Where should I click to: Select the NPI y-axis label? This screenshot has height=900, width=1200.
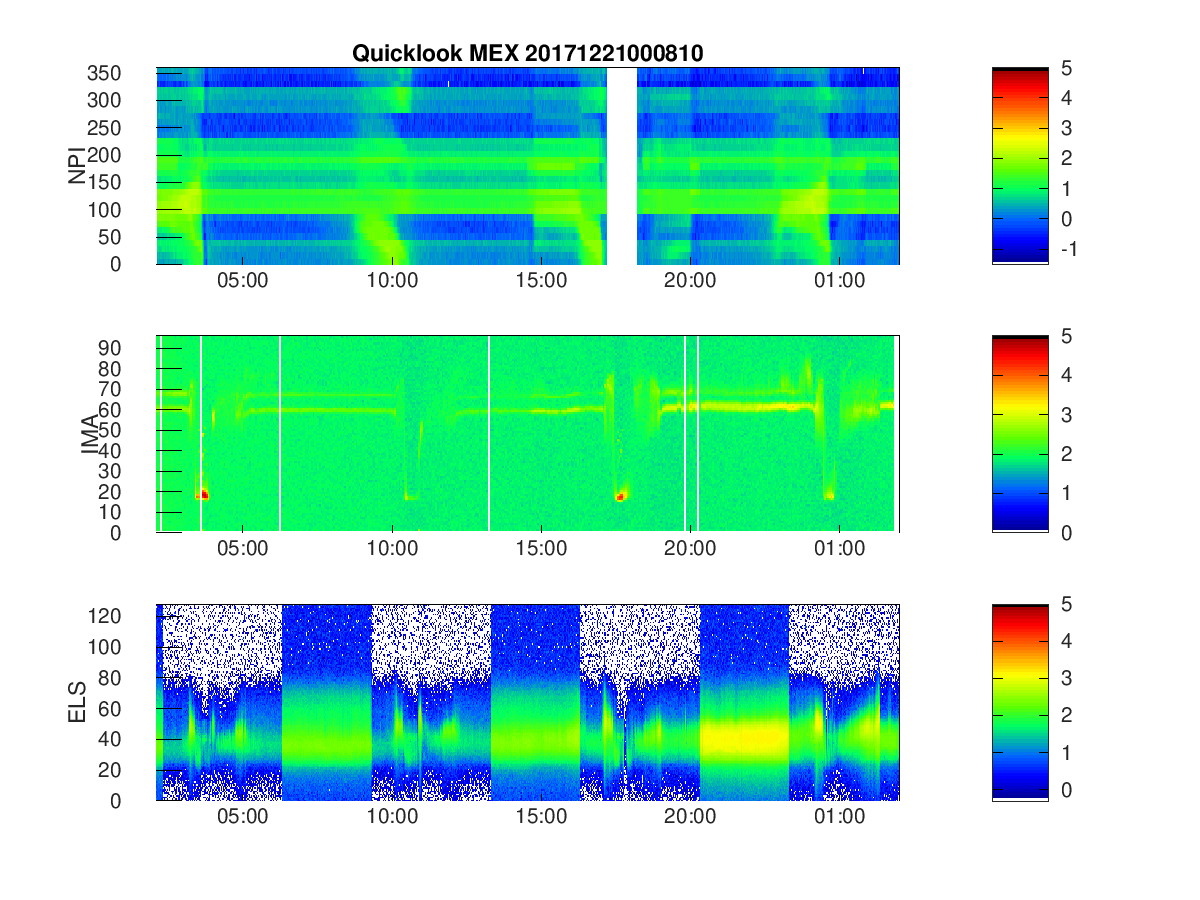pyautogui.click(x=76, y=166)
